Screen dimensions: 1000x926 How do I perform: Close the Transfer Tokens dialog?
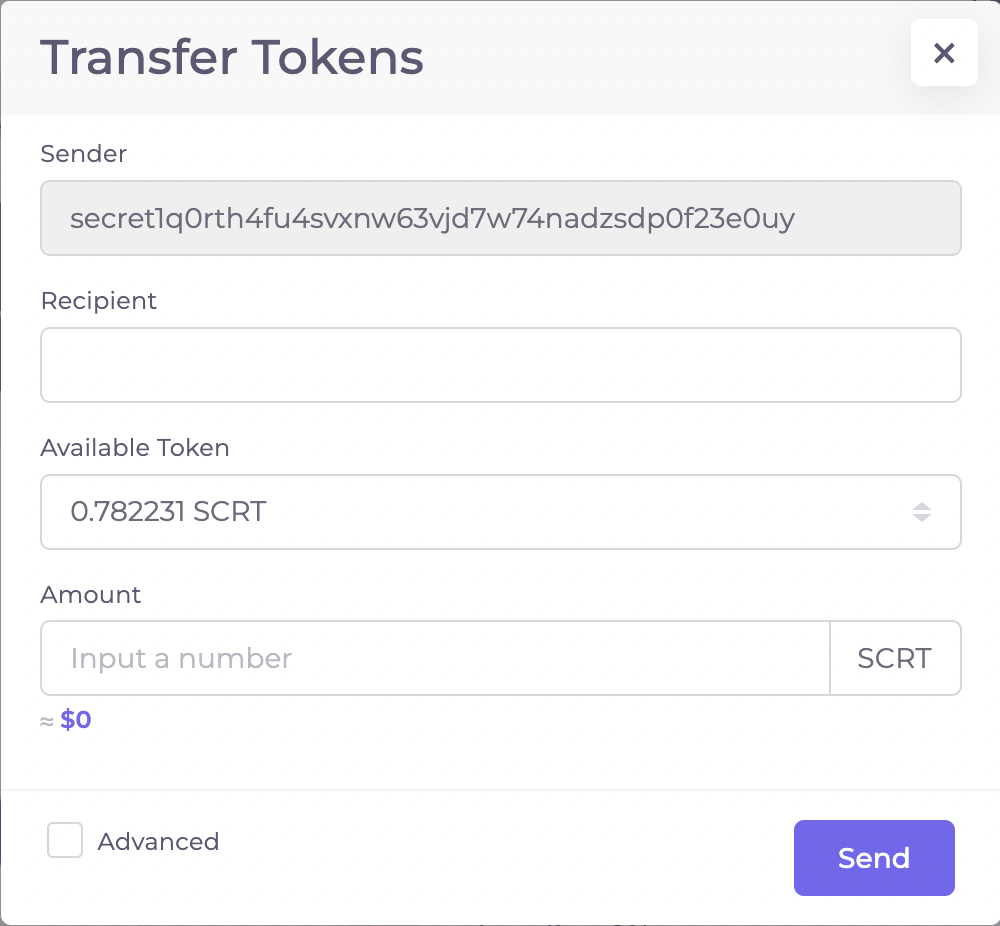pos(944,53)
